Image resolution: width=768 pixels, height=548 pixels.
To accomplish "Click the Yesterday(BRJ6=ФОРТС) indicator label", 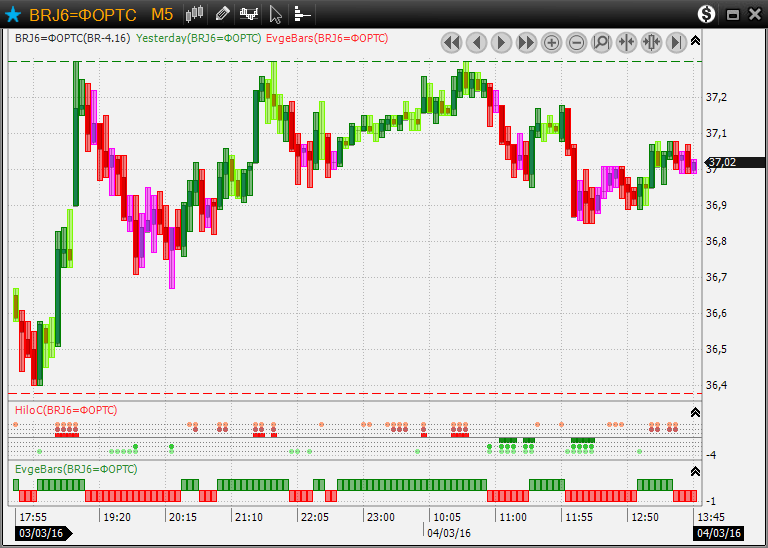I will click(198, 38).
